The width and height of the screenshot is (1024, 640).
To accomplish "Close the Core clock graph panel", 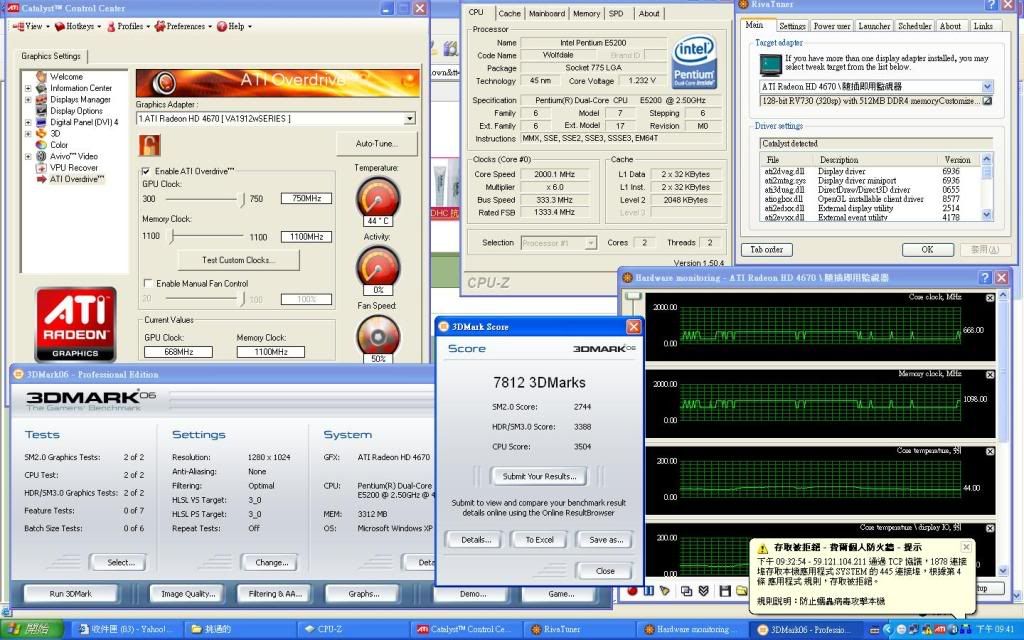I will 990,298.
